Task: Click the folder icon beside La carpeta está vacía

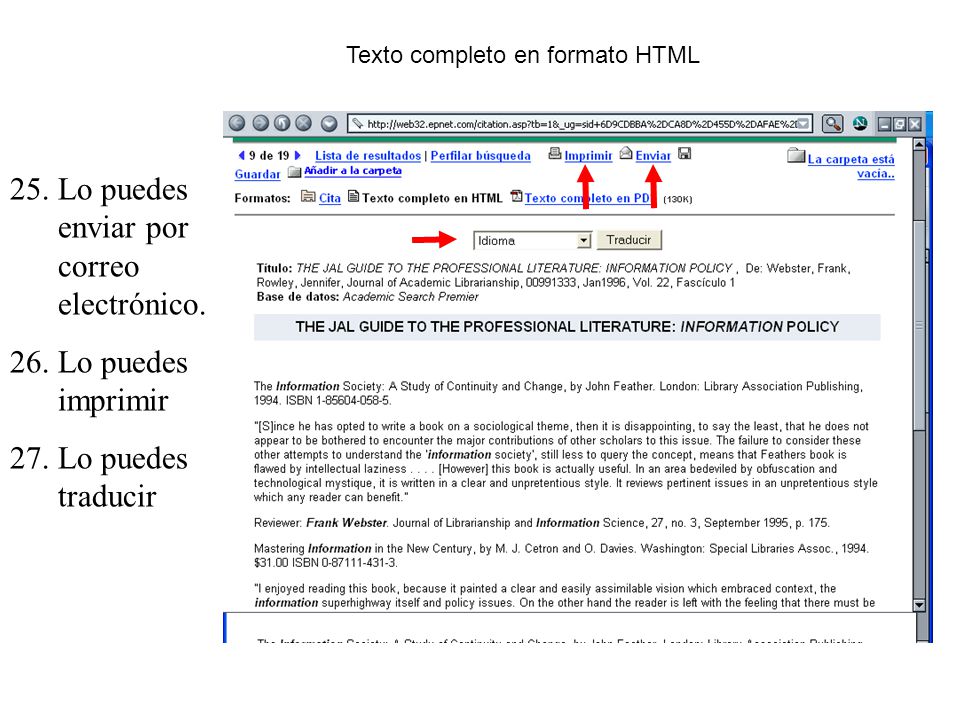Action: [796, 156]
